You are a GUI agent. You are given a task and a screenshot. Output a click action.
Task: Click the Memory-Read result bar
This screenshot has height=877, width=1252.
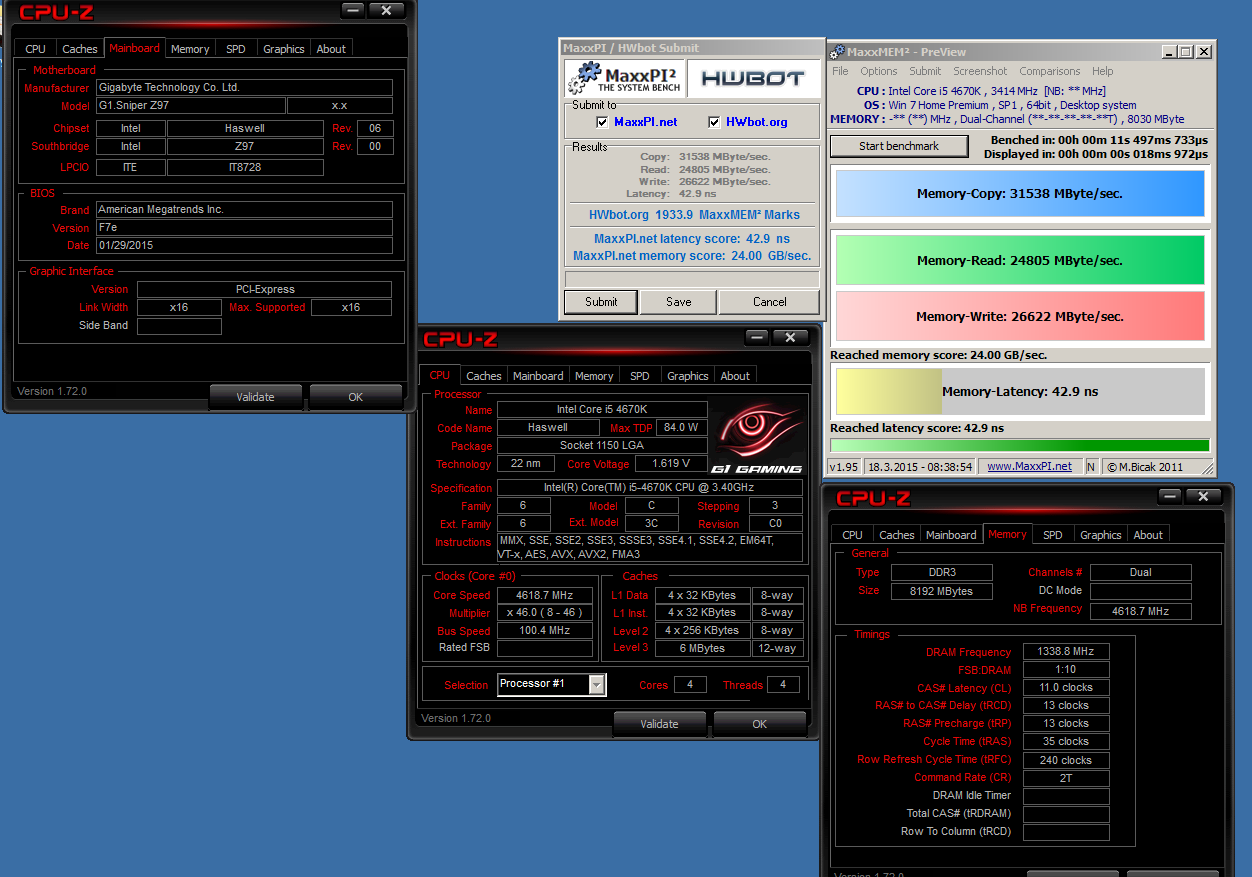coord(1020,261)
